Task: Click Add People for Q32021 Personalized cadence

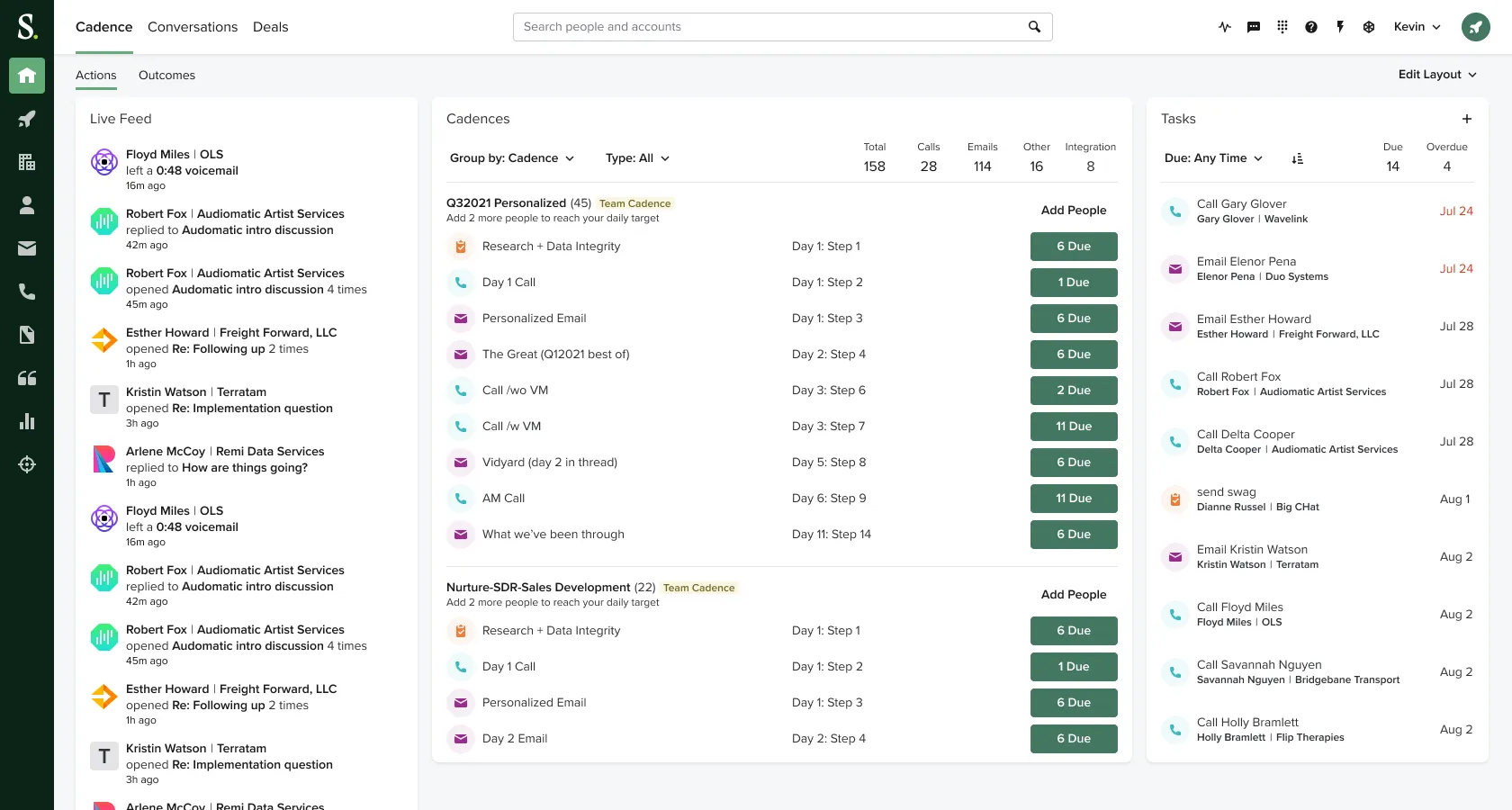Action: point(1074,211)
